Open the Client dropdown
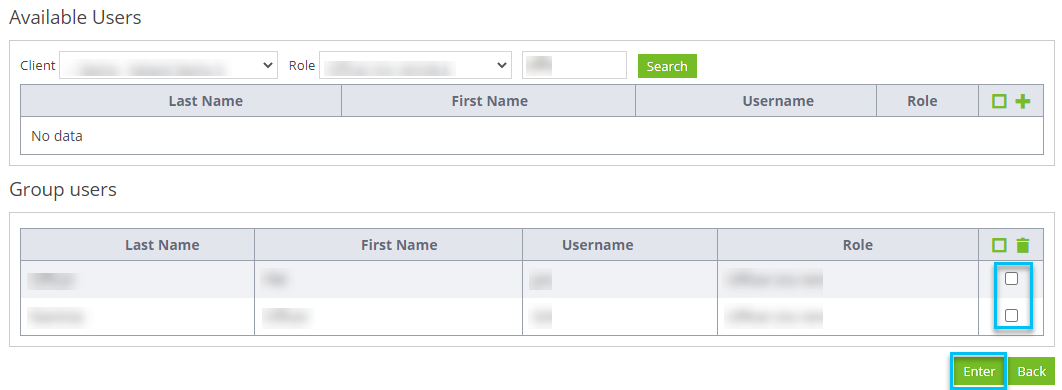Image resolution: width=1062 pixels, height=390 pixels. [169, 66]
